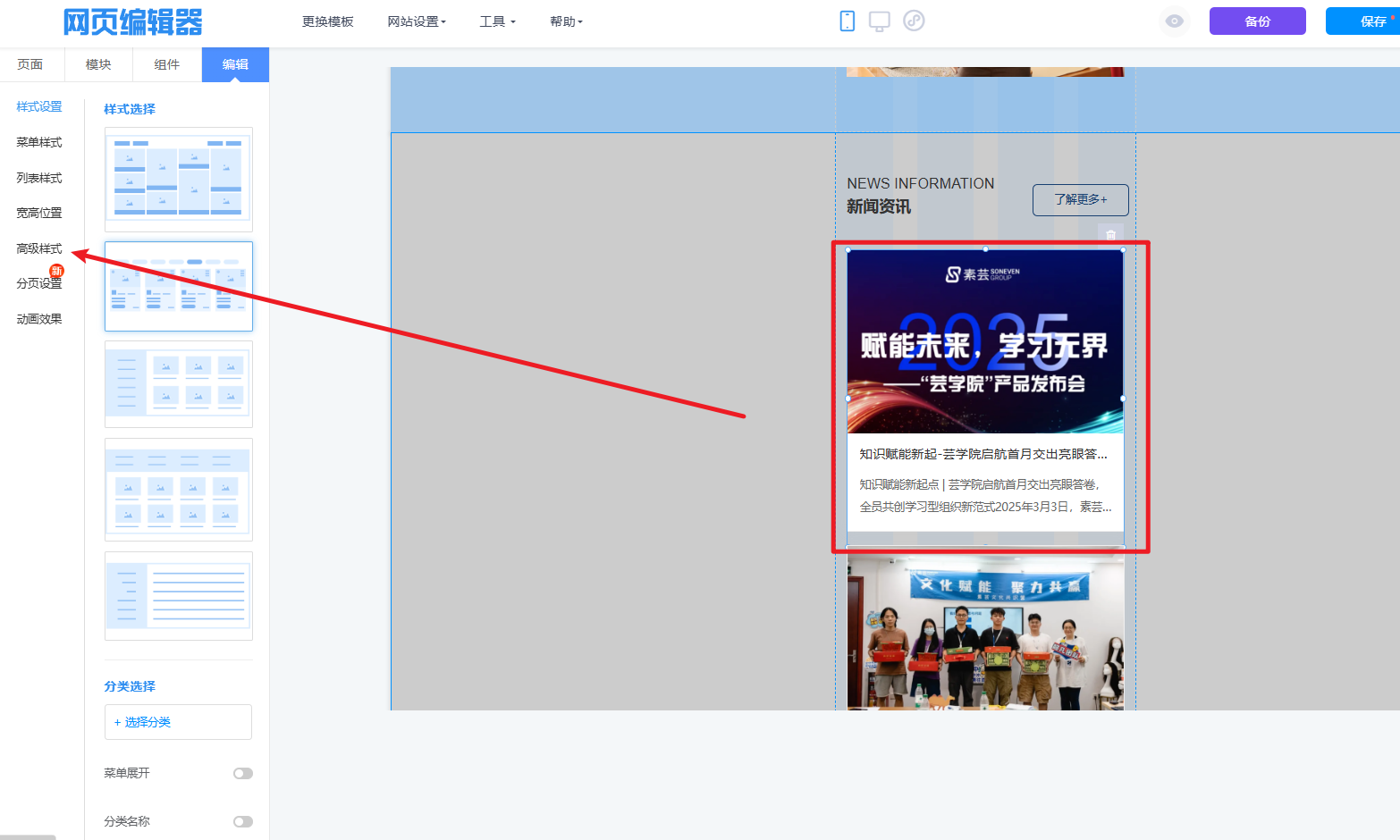The width and height of the screenshot is (1400, 840).
Task: Open 菜单样式 settings
Action: [39, 142]
